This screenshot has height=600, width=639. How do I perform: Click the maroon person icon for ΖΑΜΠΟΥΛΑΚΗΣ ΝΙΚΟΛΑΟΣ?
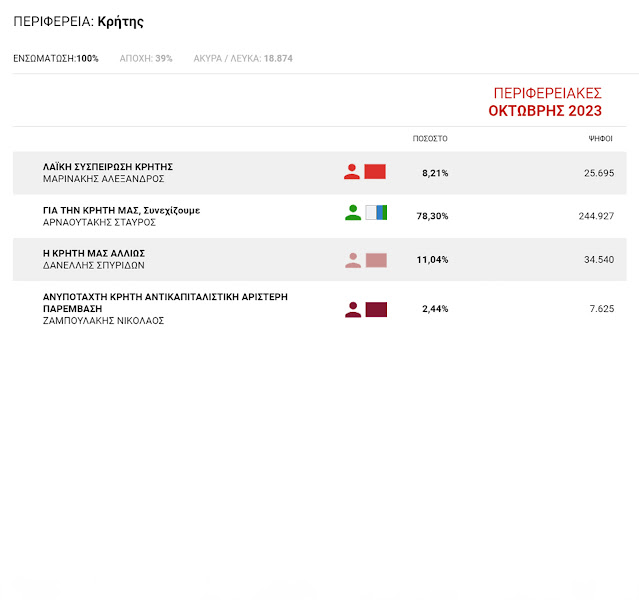pos(353,310)
